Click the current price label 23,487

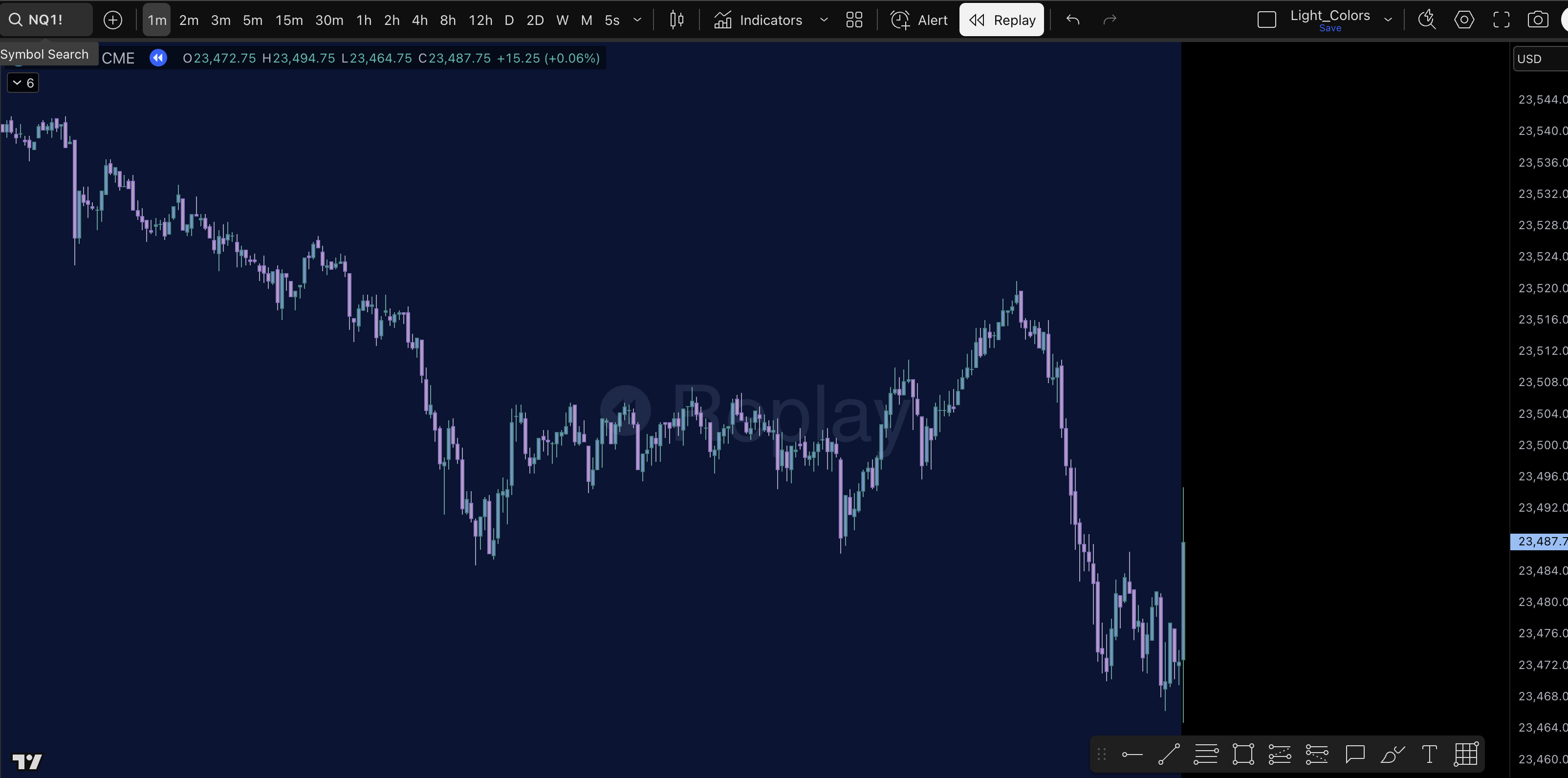(x=1539, y=542)
